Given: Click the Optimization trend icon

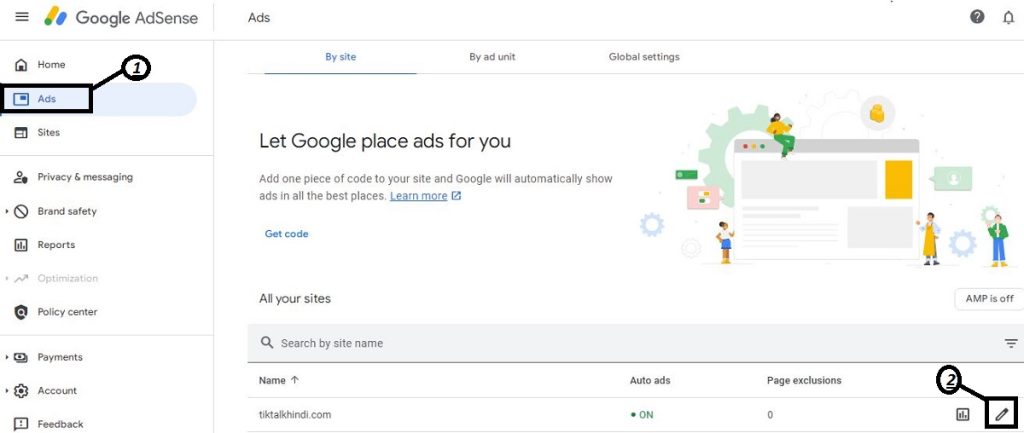Looking at the screenshot, I should pyautogui.click(x=21, y=279).
